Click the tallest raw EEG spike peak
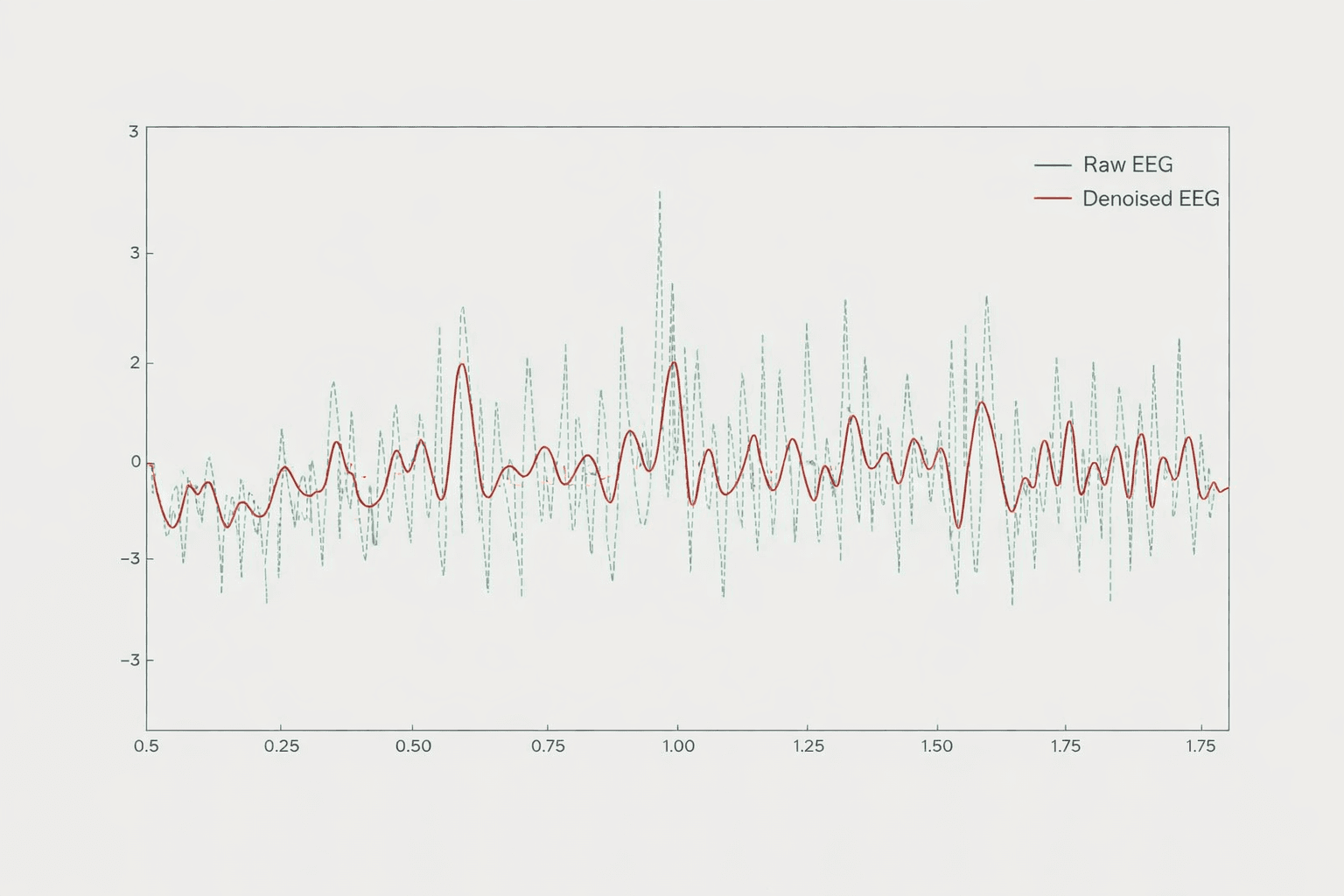Viewport: 1344px width, 896px height. (x=660, y=192)
